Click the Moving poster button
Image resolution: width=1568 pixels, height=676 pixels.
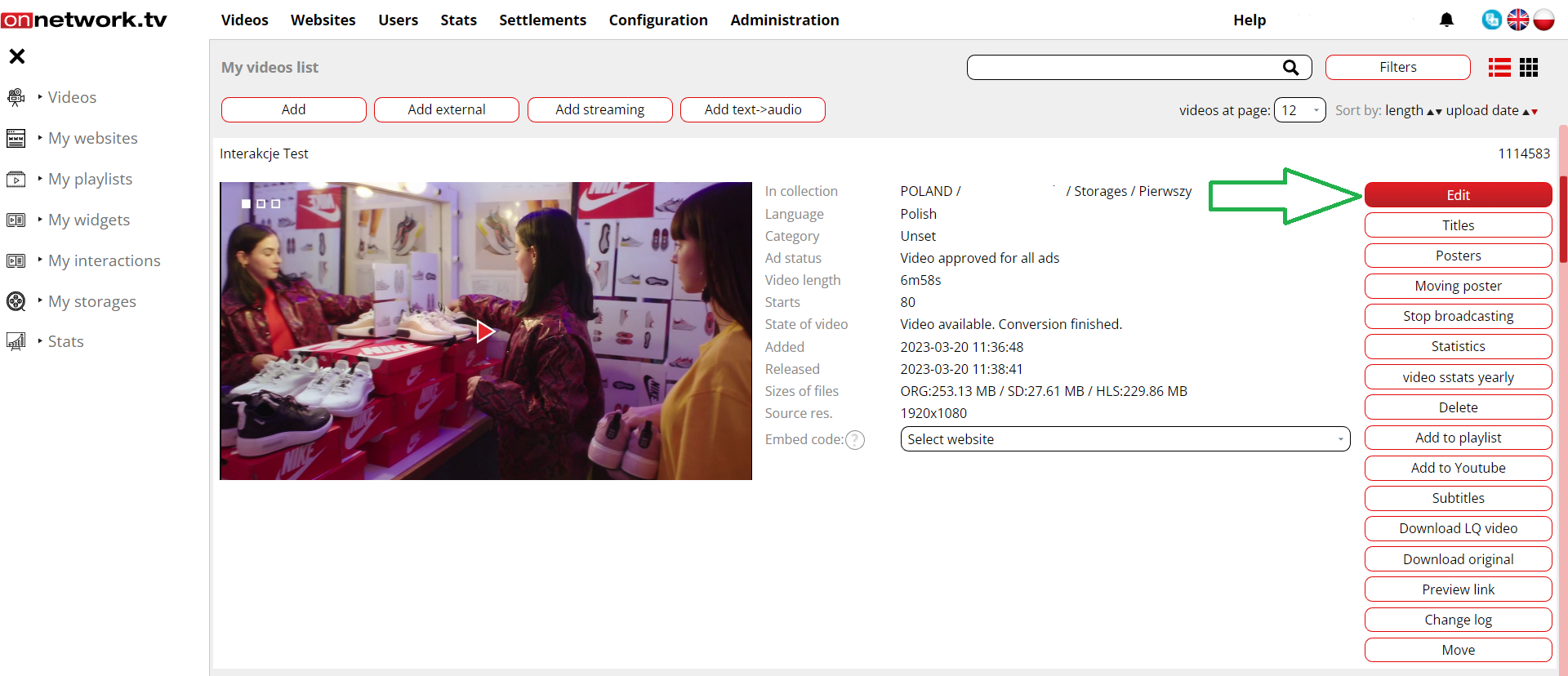(1458, 286)
